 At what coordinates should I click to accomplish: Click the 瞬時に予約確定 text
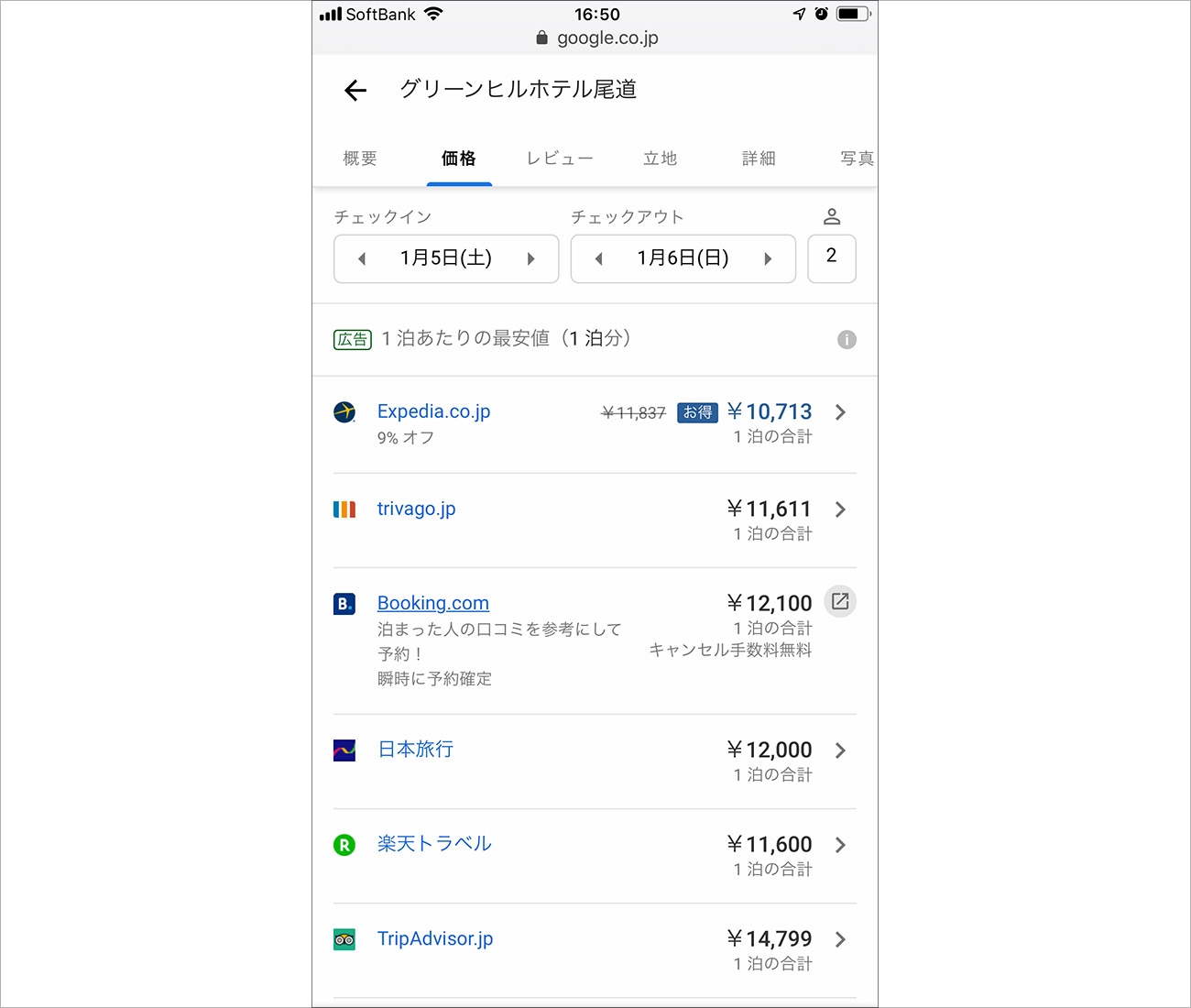(x=434, y=679)
